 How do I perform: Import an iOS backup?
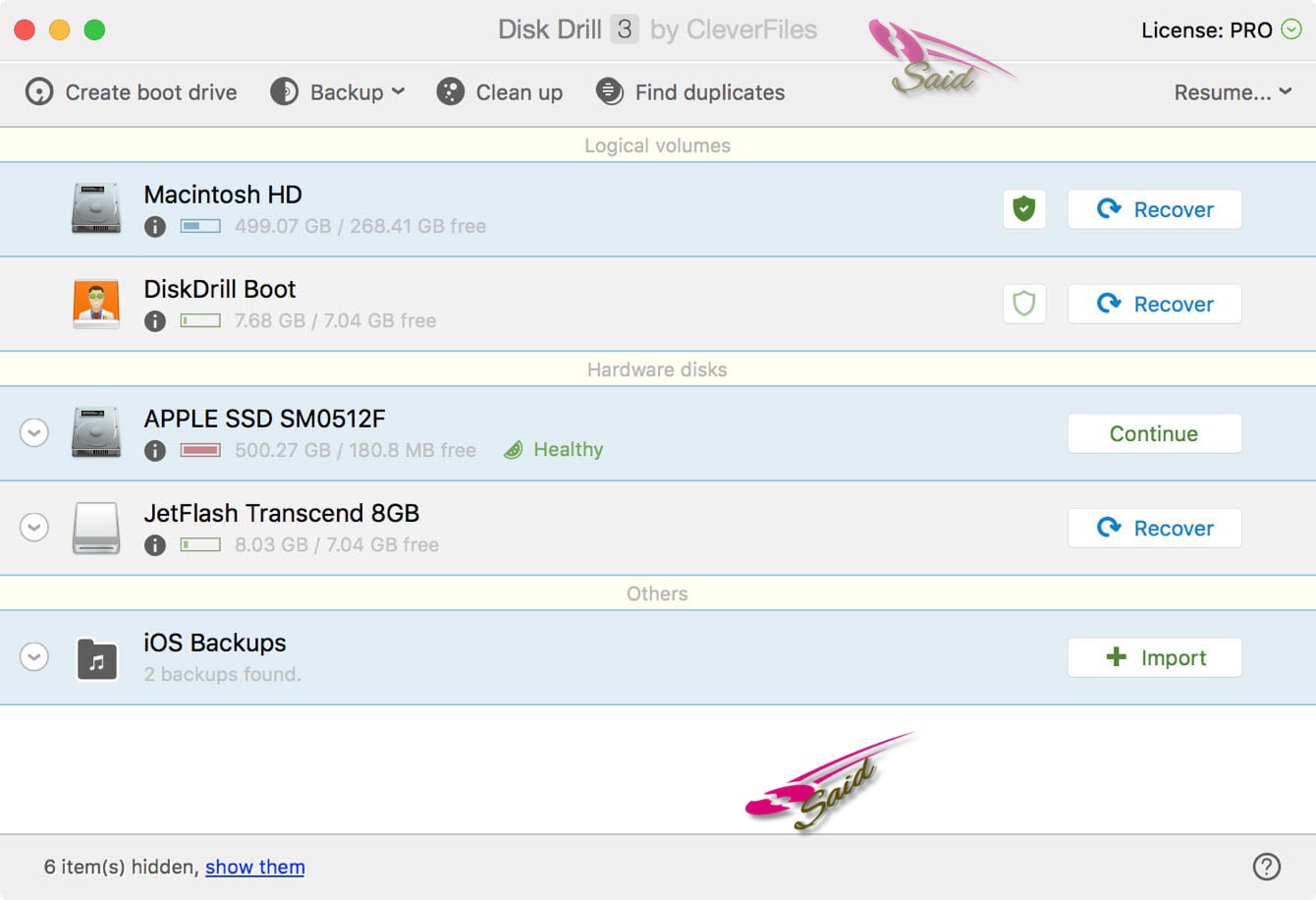[x=1154, y=657]
